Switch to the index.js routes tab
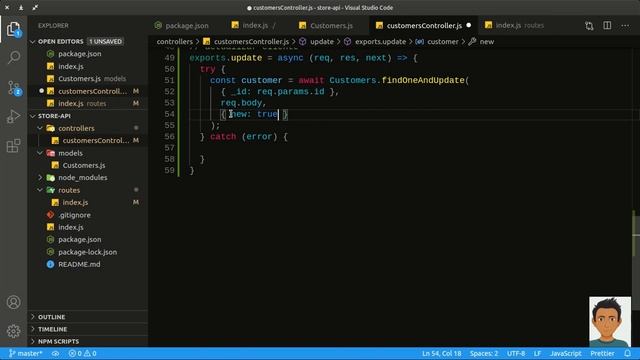This screenshot has height=360, width=640. click(x=514, y=25)
